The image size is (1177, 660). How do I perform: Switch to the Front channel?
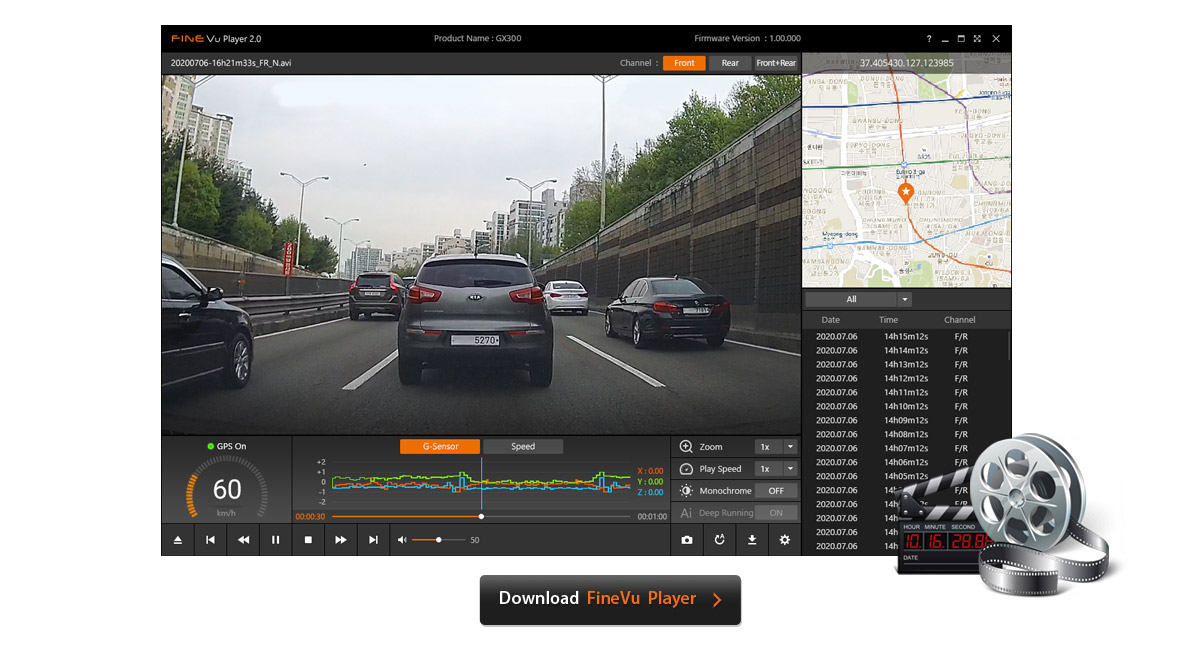click(x=684, y=63)
